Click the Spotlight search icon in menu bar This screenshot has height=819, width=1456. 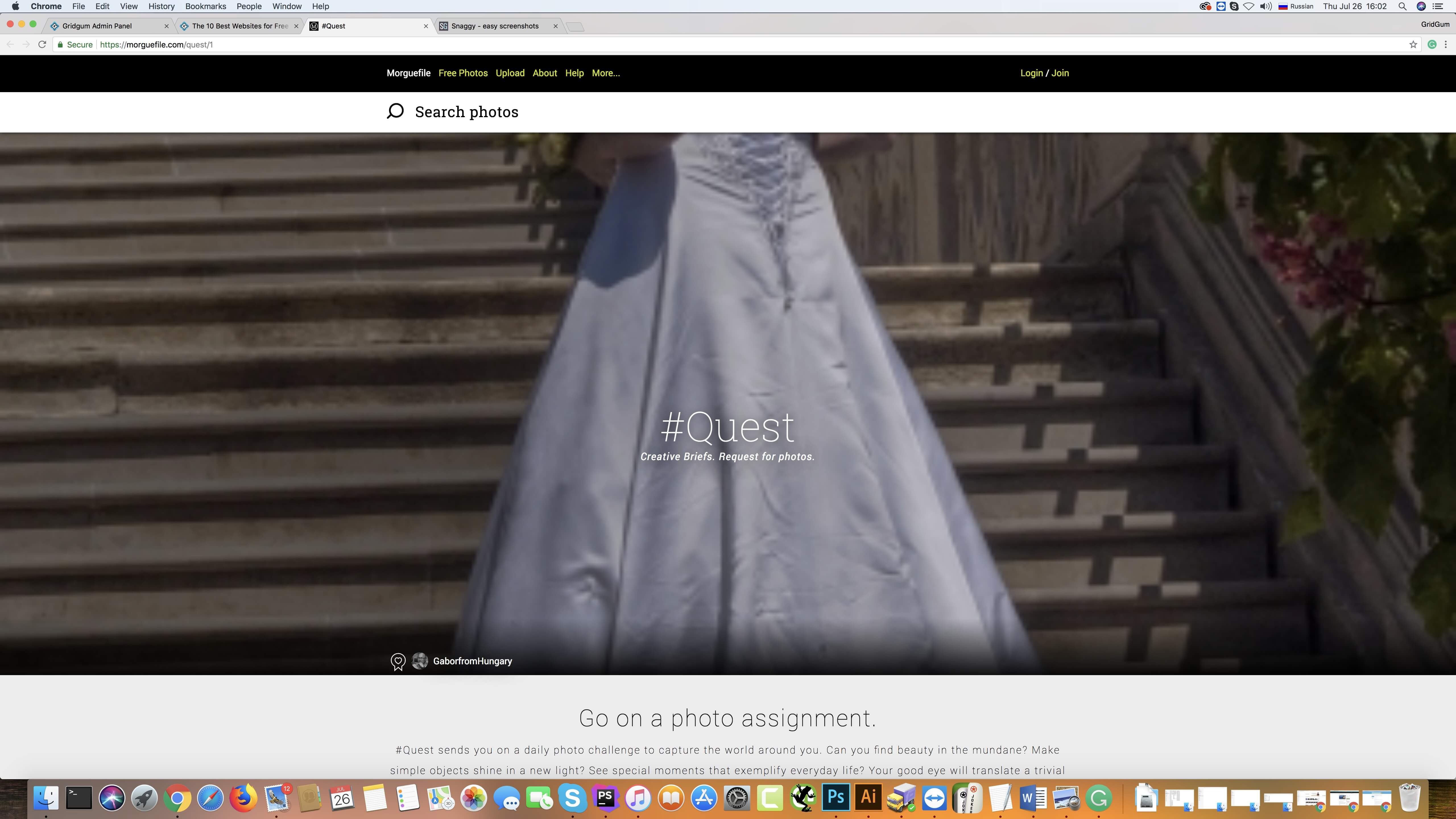coord(1402,6)
